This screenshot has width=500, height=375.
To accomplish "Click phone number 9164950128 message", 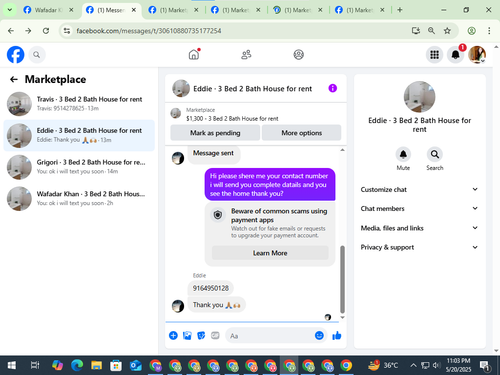I will pyautogui.click(x=211, y=288).
